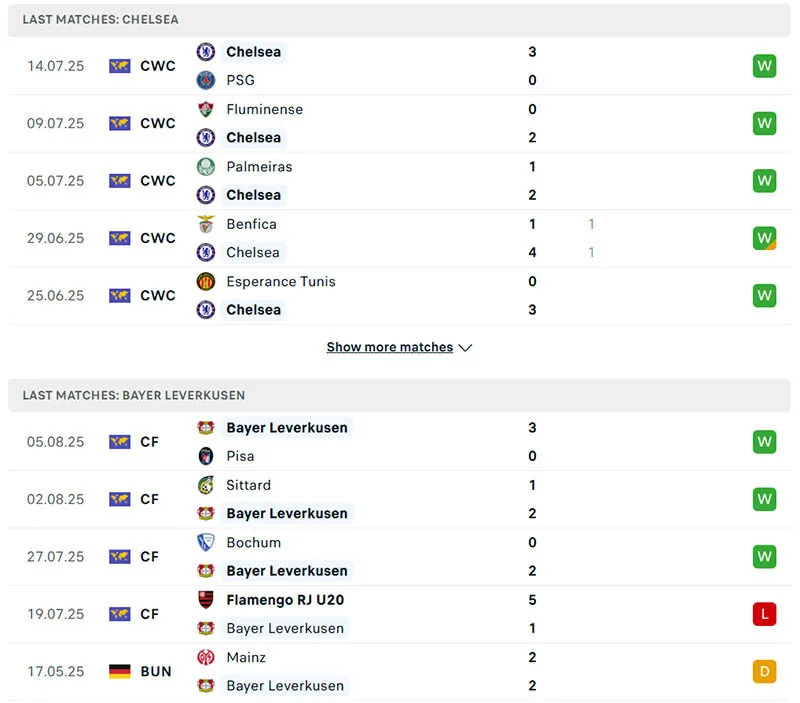Click the Benfica team logo
This screenshot has height=703, width=800.
[x=206, y=224]
